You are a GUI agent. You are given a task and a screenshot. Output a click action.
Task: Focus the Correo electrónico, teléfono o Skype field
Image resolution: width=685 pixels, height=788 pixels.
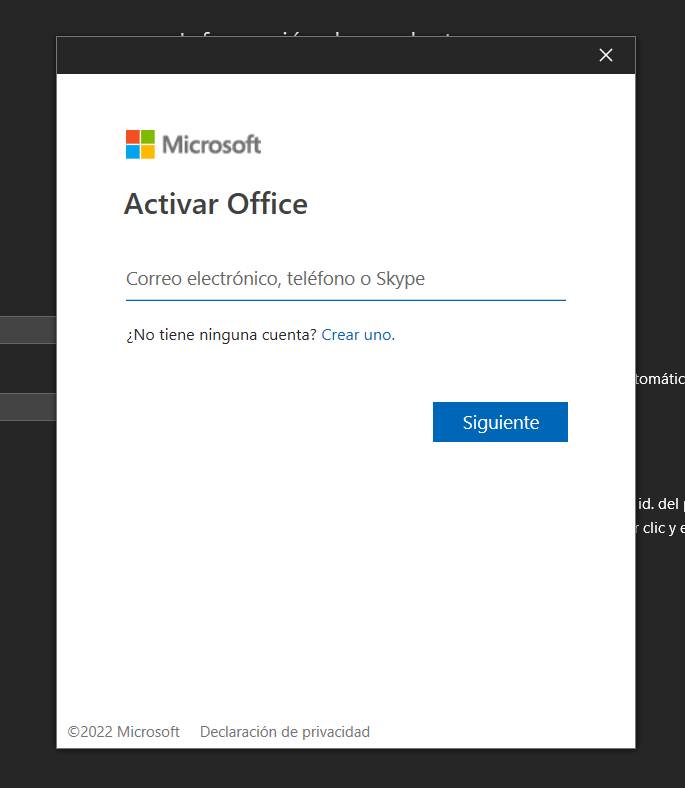(345, 279)
